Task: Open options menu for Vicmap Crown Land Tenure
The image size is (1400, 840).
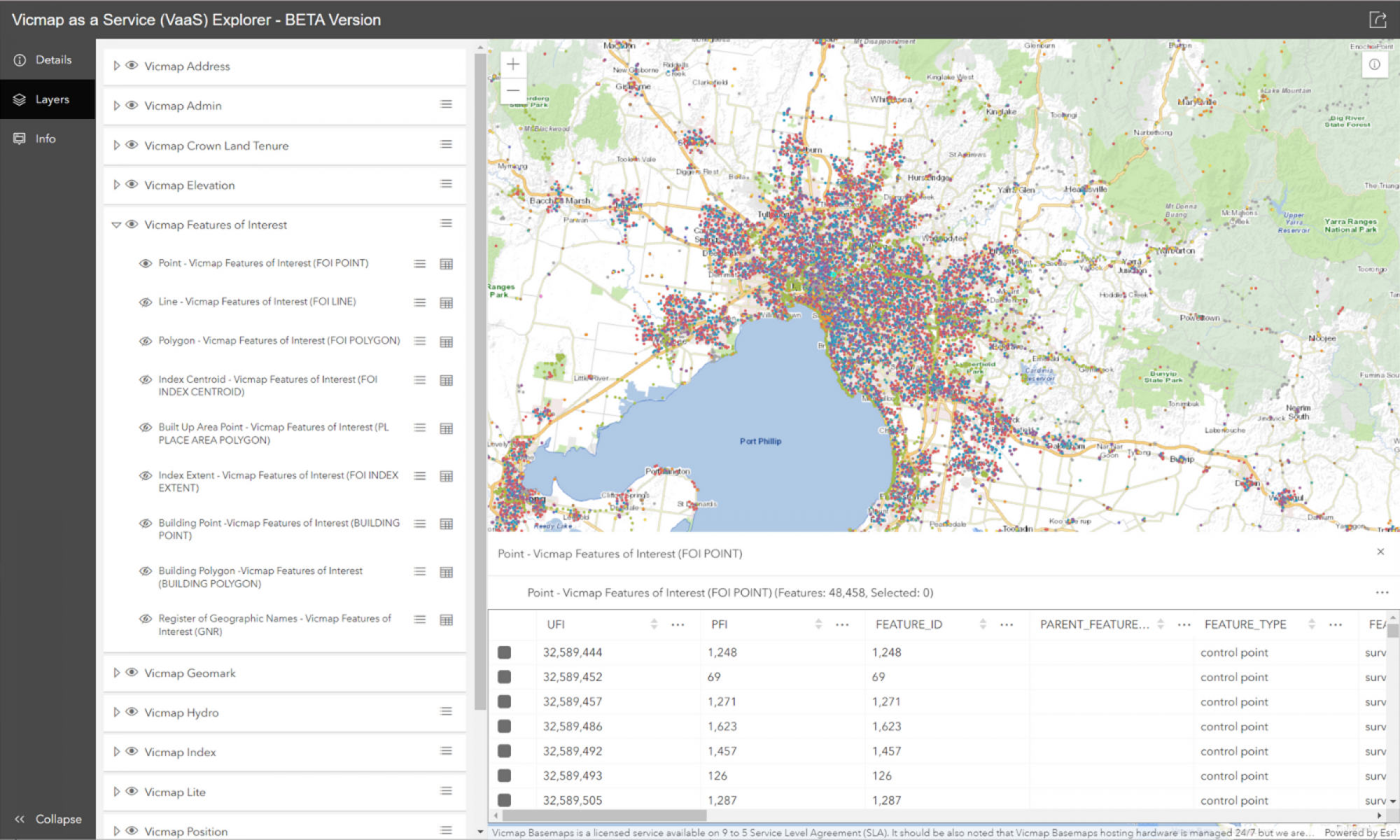Action: [446, 144]
